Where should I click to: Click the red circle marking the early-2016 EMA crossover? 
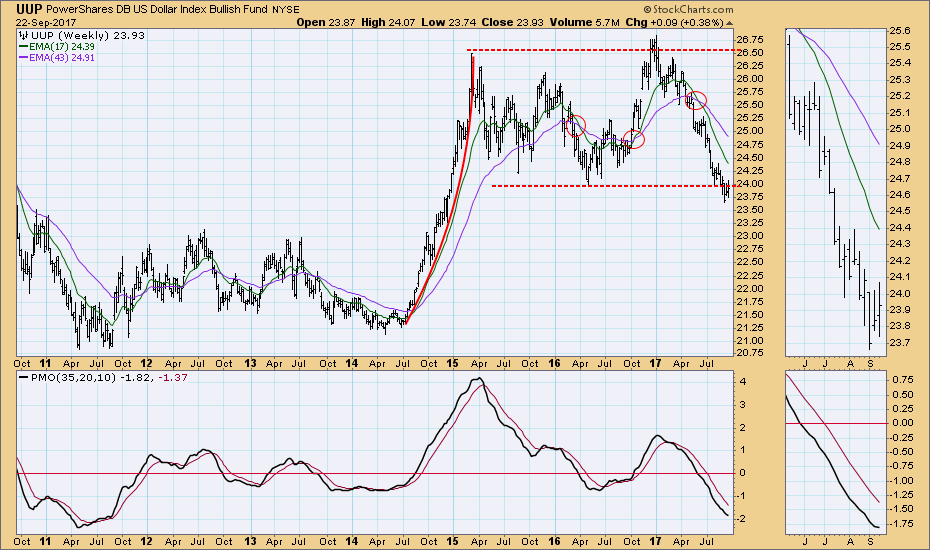coord(575,125)
